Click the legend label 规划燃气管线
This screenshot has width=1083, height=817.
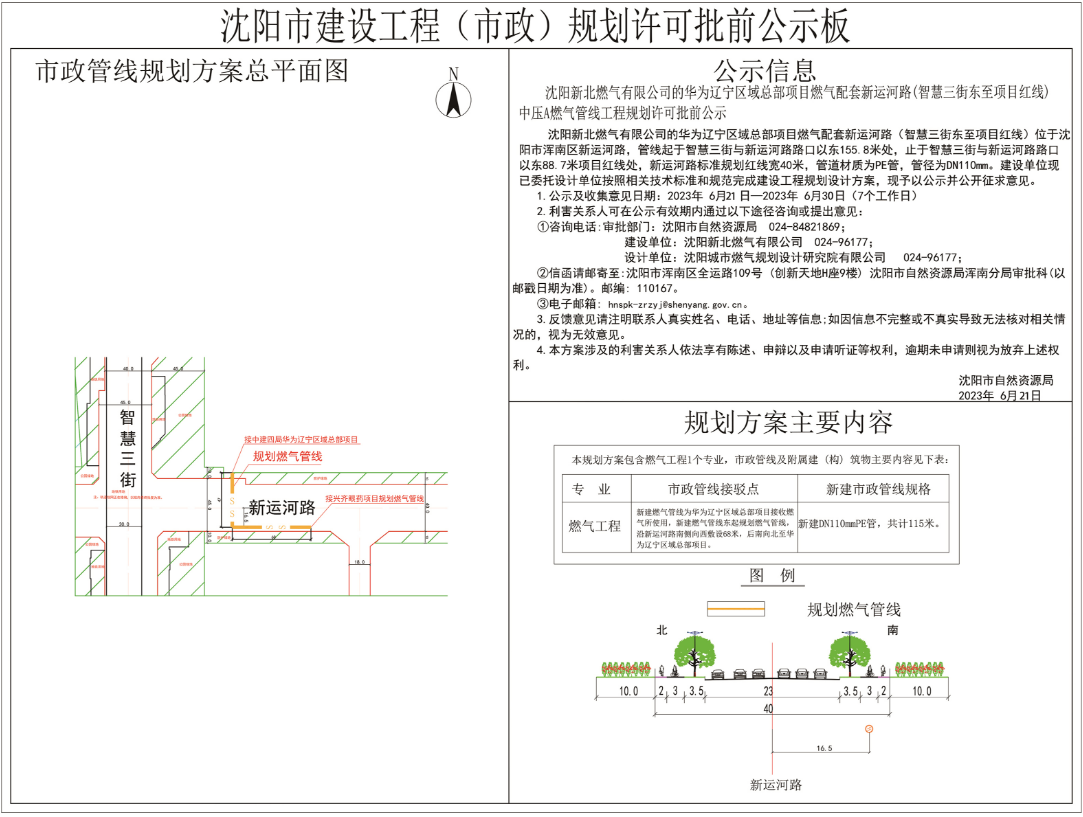[x=854, y=609]
